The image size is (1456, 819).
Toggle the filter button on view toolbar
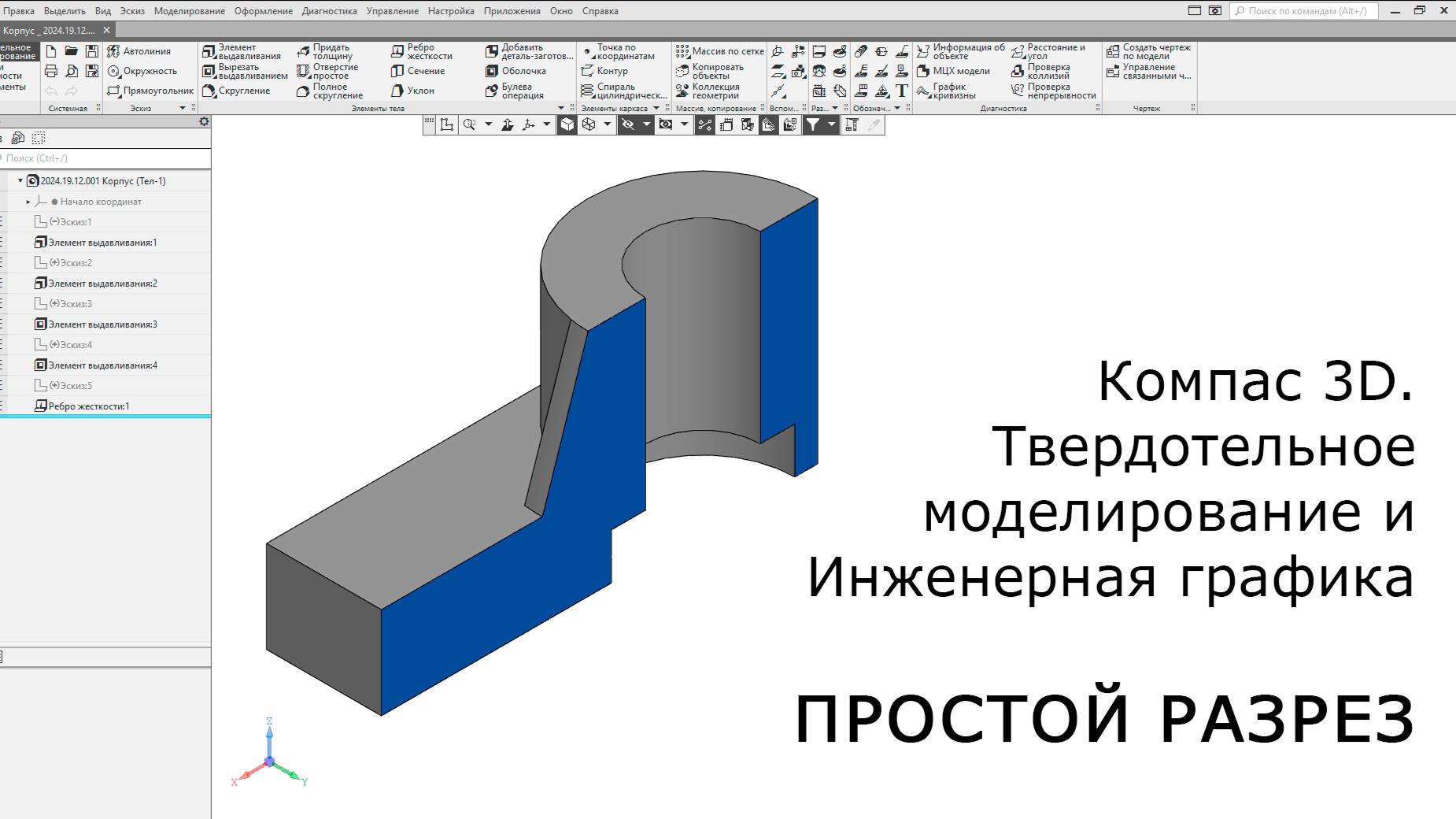pos(815,124)
